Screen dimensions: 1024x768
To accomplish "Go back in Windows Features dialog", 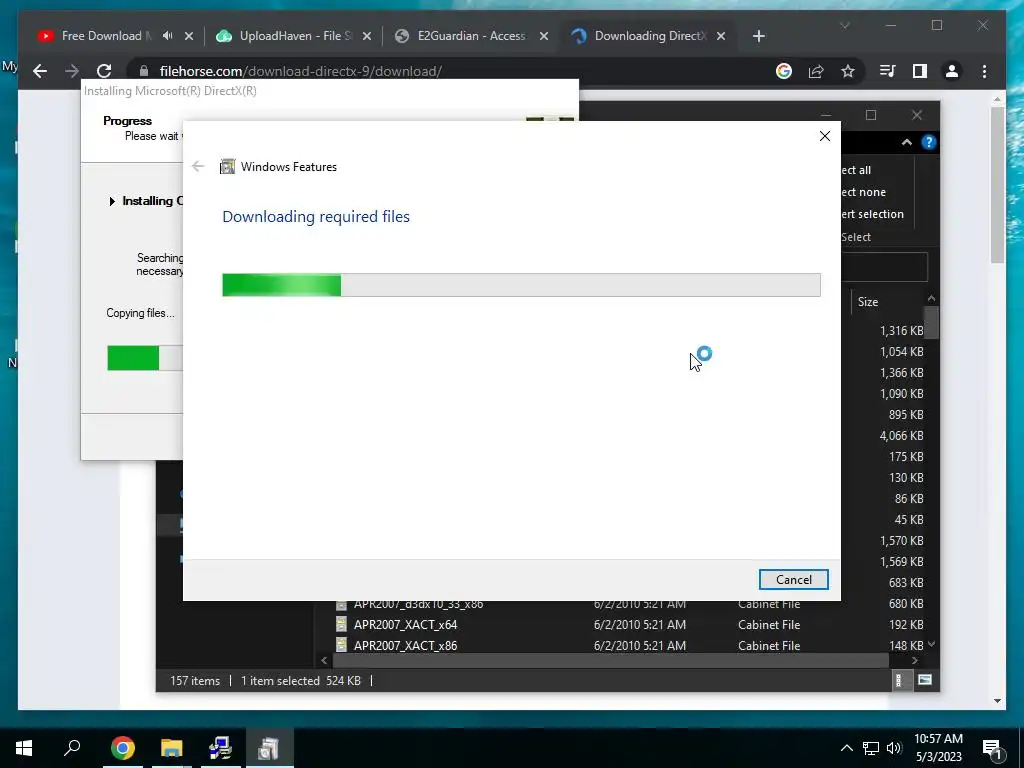I will (198, 167).
